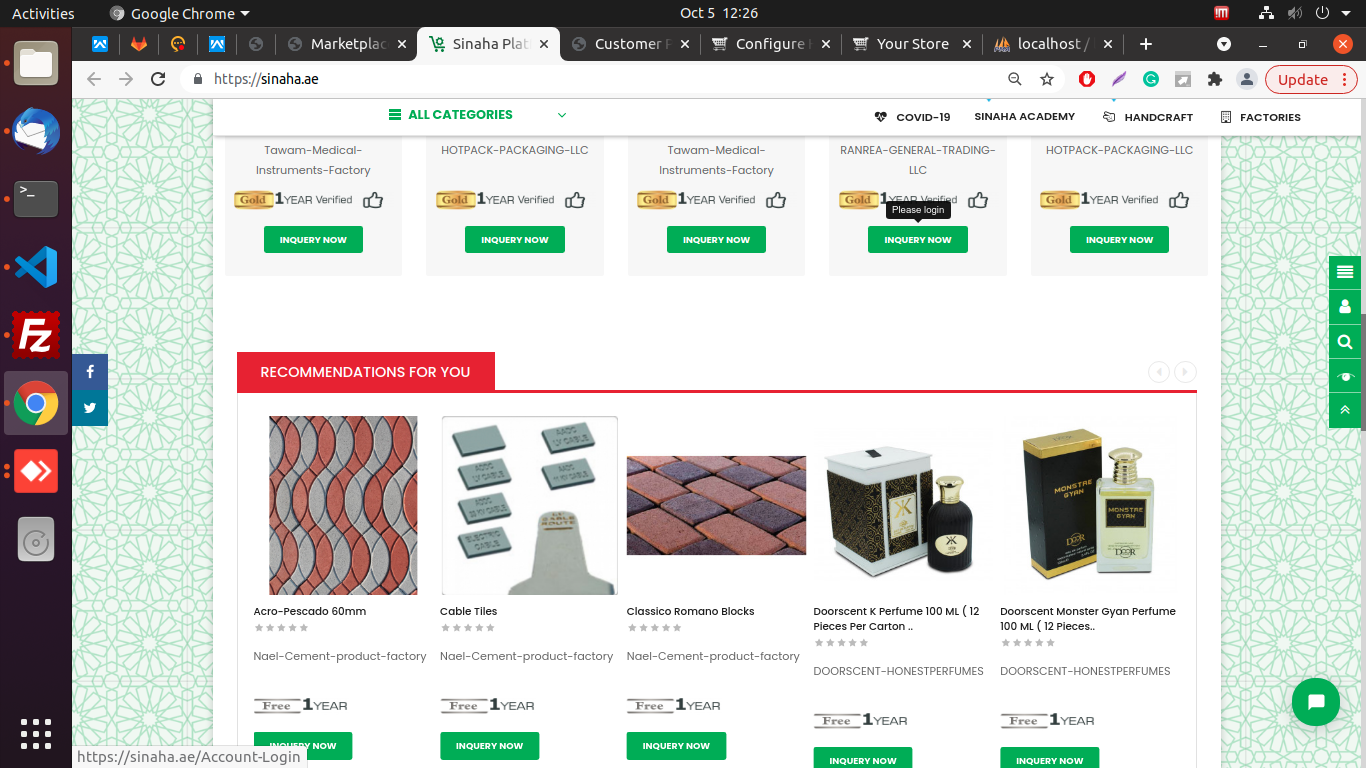Image resolution: width=1366 pixels, height=768 pixels.
Task: Click Inquery Now under Cable Tiles
Action: point(490,746)
